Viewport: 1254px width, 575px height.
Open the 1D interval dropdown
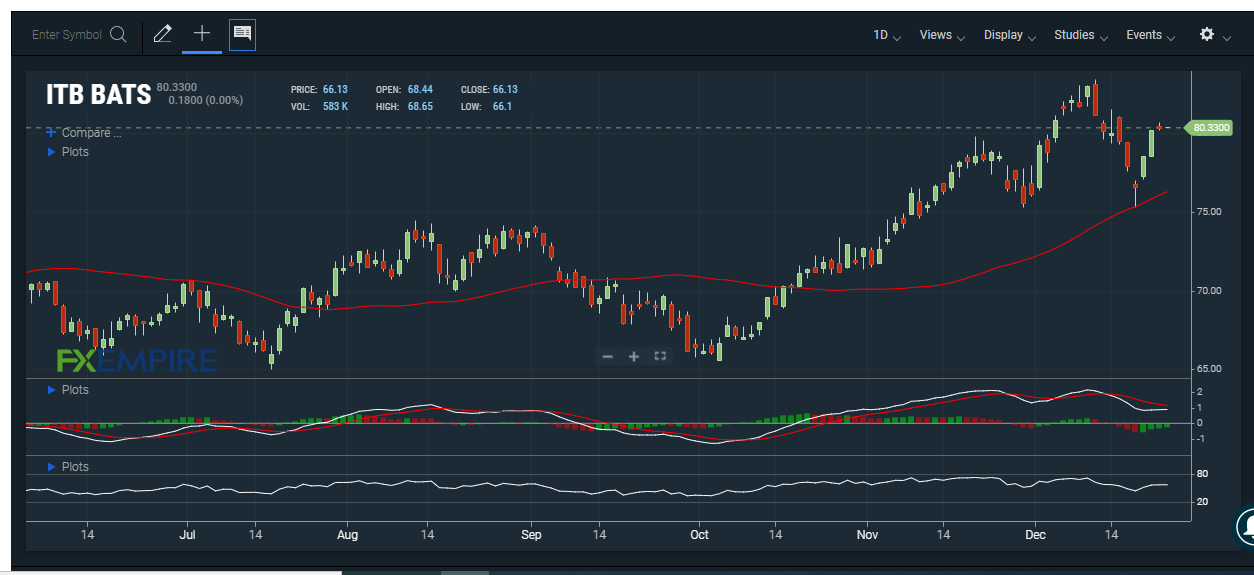pyautogui.click(x=887, y=35)
